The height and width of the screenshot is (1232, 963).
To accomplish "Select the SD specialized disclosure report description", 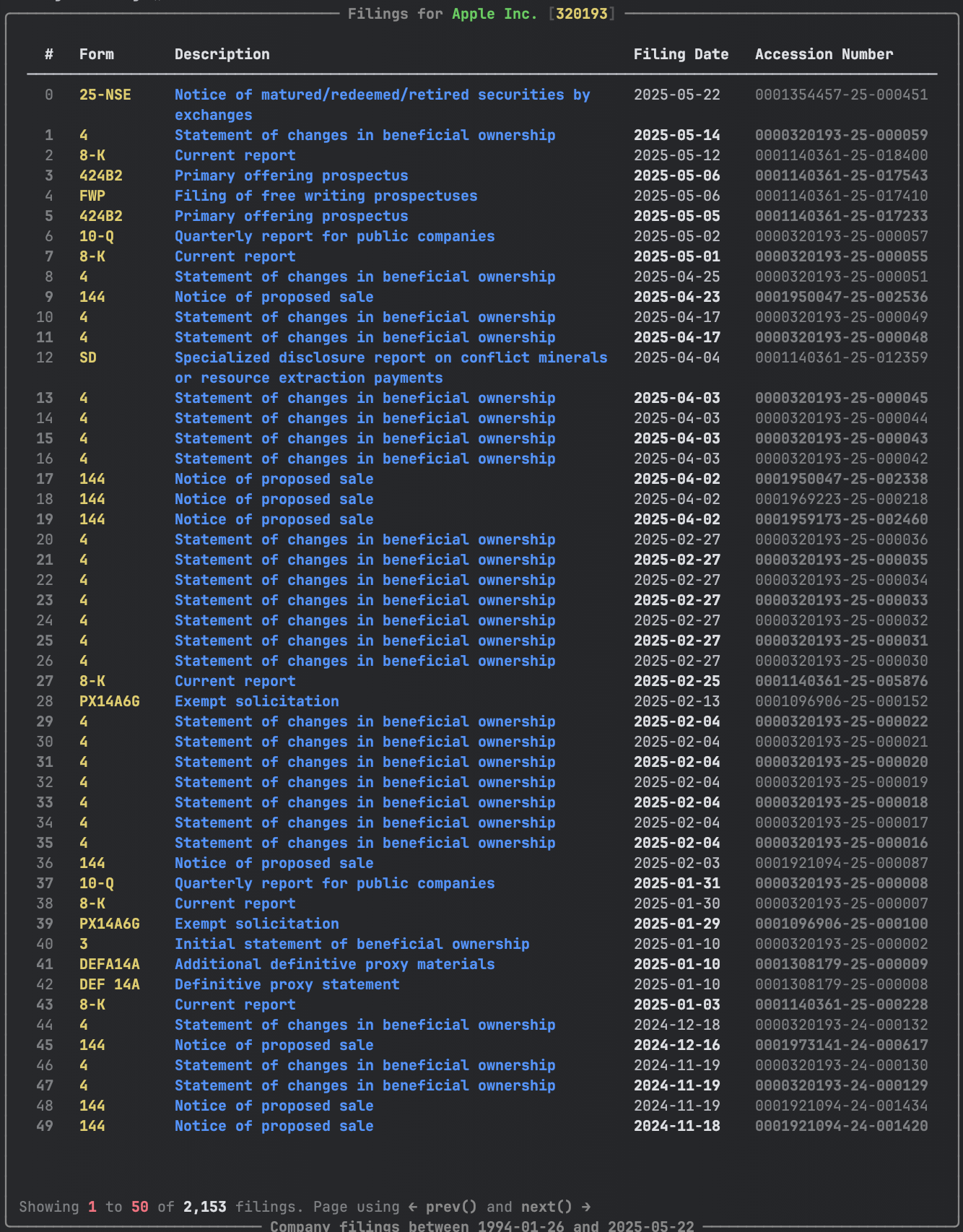I will click(391, 368).
